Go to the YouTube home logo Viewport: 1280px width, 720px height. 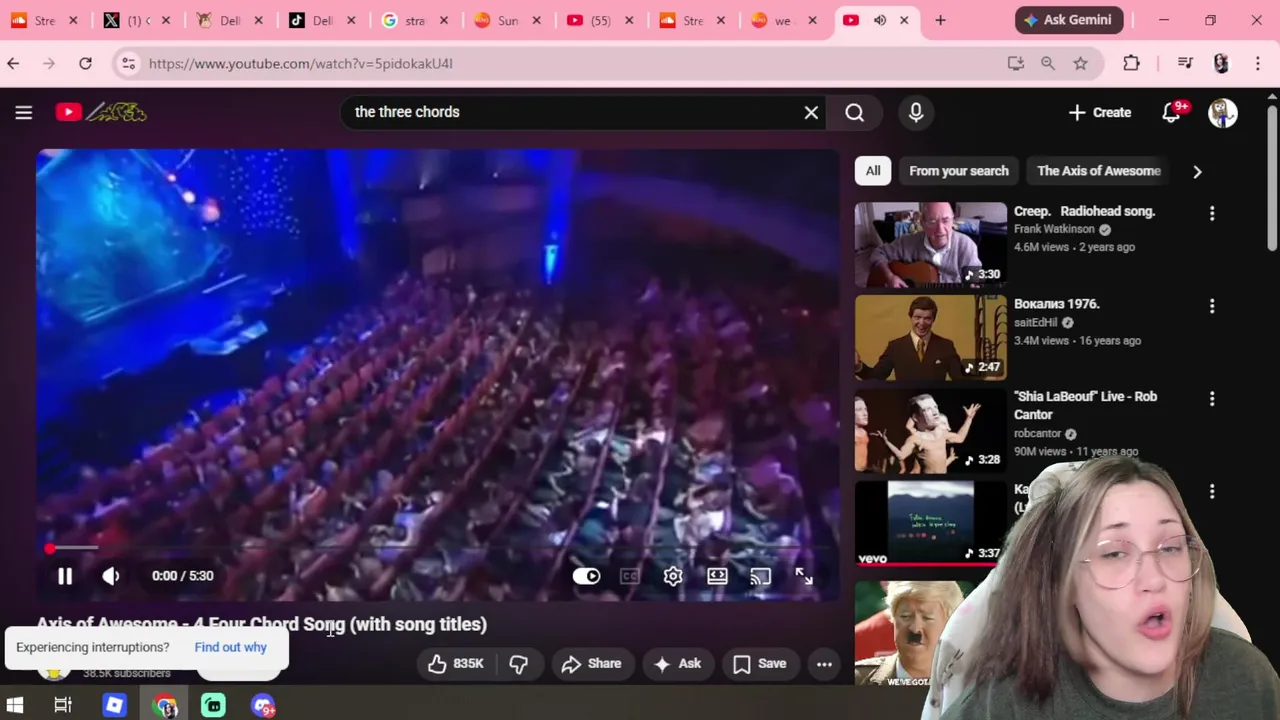(101, 112)
